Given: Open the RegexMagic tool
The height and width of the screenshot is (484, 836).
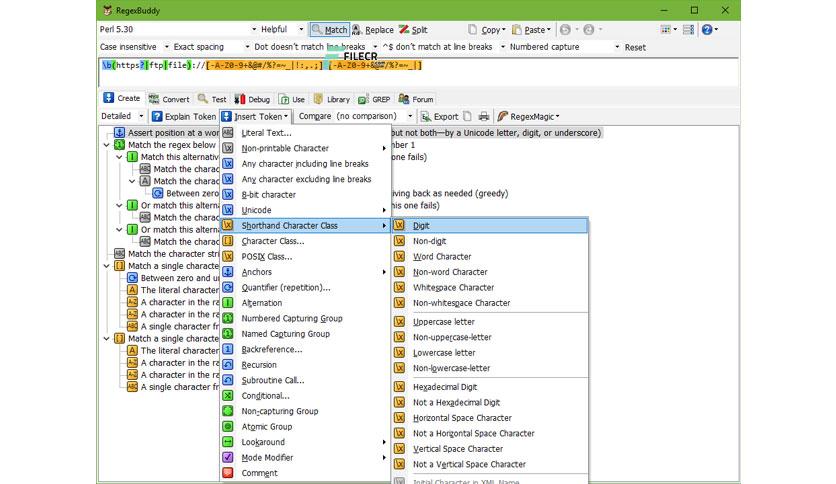Looking at the screenshot, I should click(528, 116).
